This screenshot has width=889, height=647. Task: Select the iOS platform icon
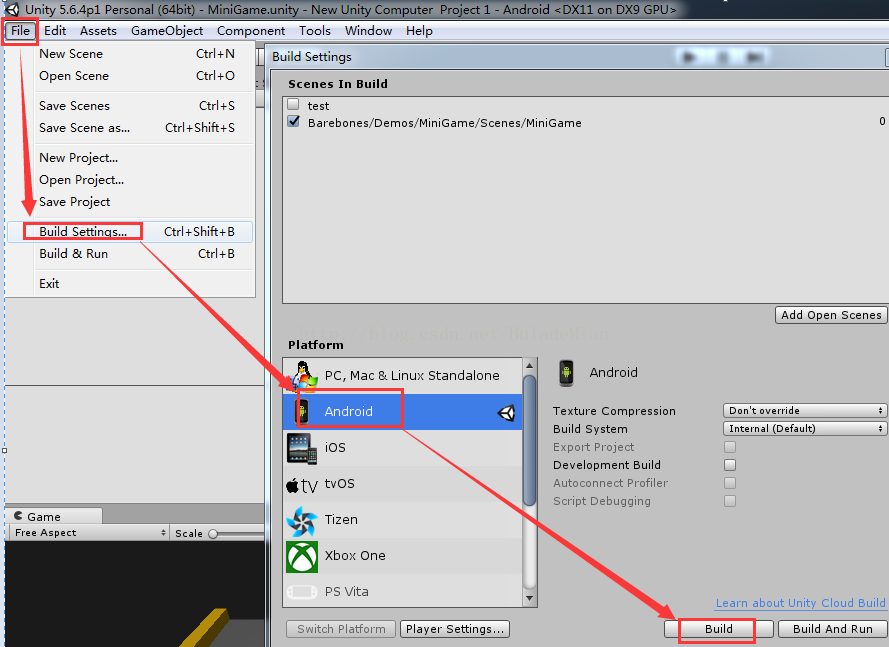(x=302, y=449)
